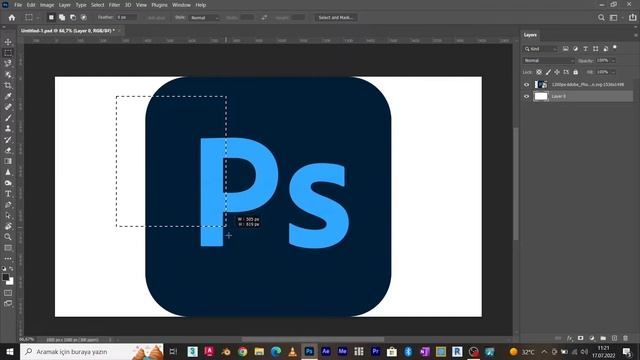Open Windows Start menu
The image size is (640, 360).
coord(9,352)
